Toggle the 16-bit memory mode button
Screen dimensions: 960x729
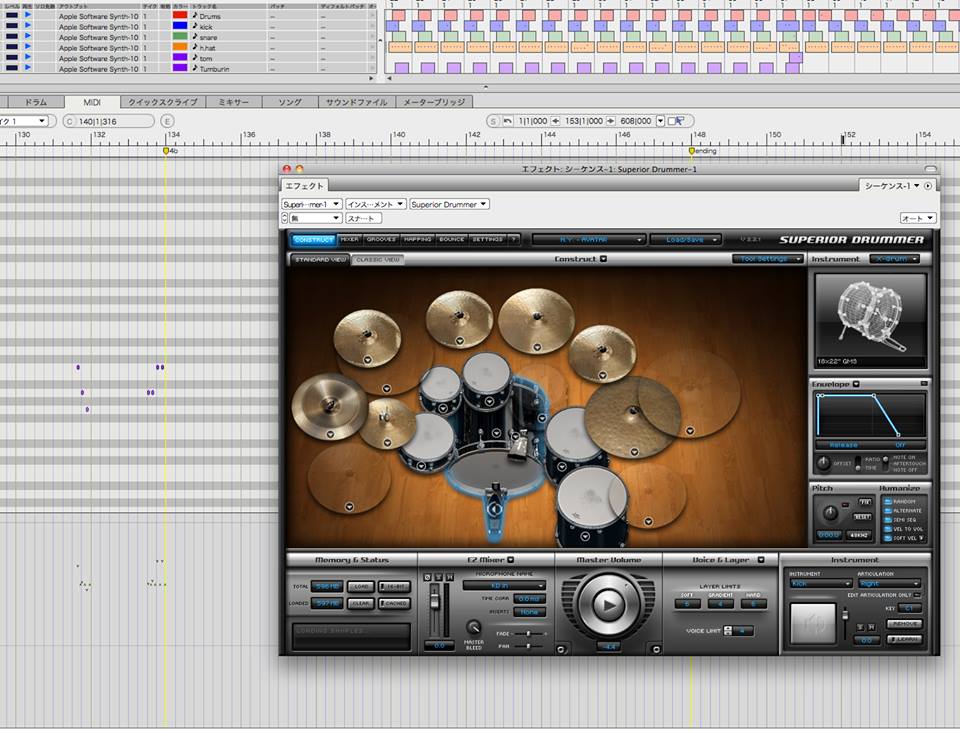394,586
